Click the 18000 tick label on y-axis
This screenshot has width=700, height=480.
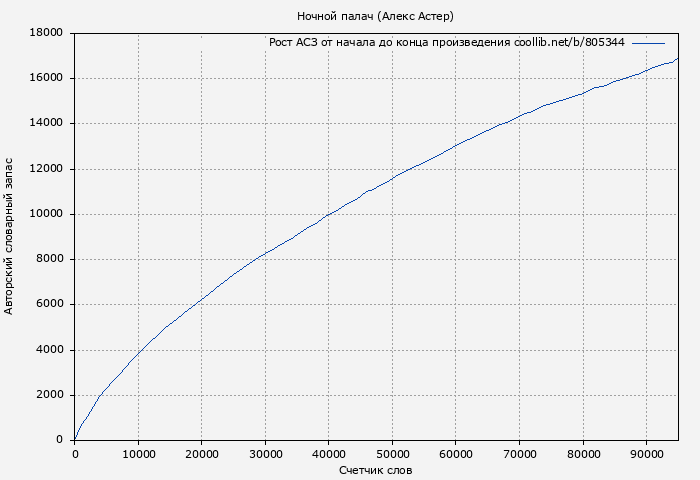tap(47, 33)
